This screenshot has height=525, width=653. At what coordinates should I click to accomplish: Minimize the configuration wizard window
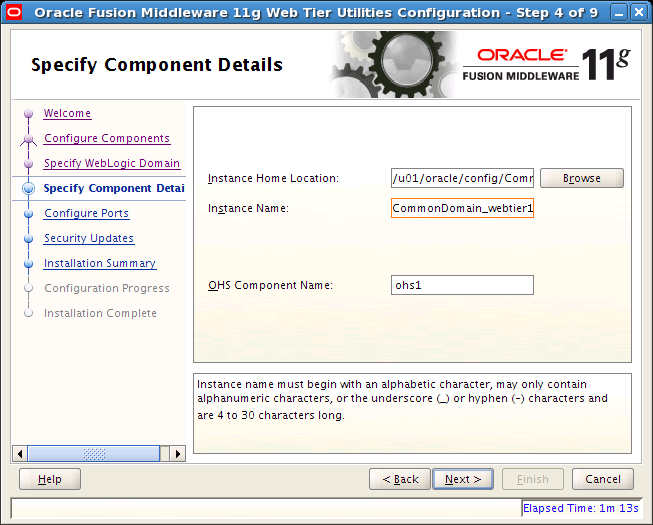[x=619, y=12]
